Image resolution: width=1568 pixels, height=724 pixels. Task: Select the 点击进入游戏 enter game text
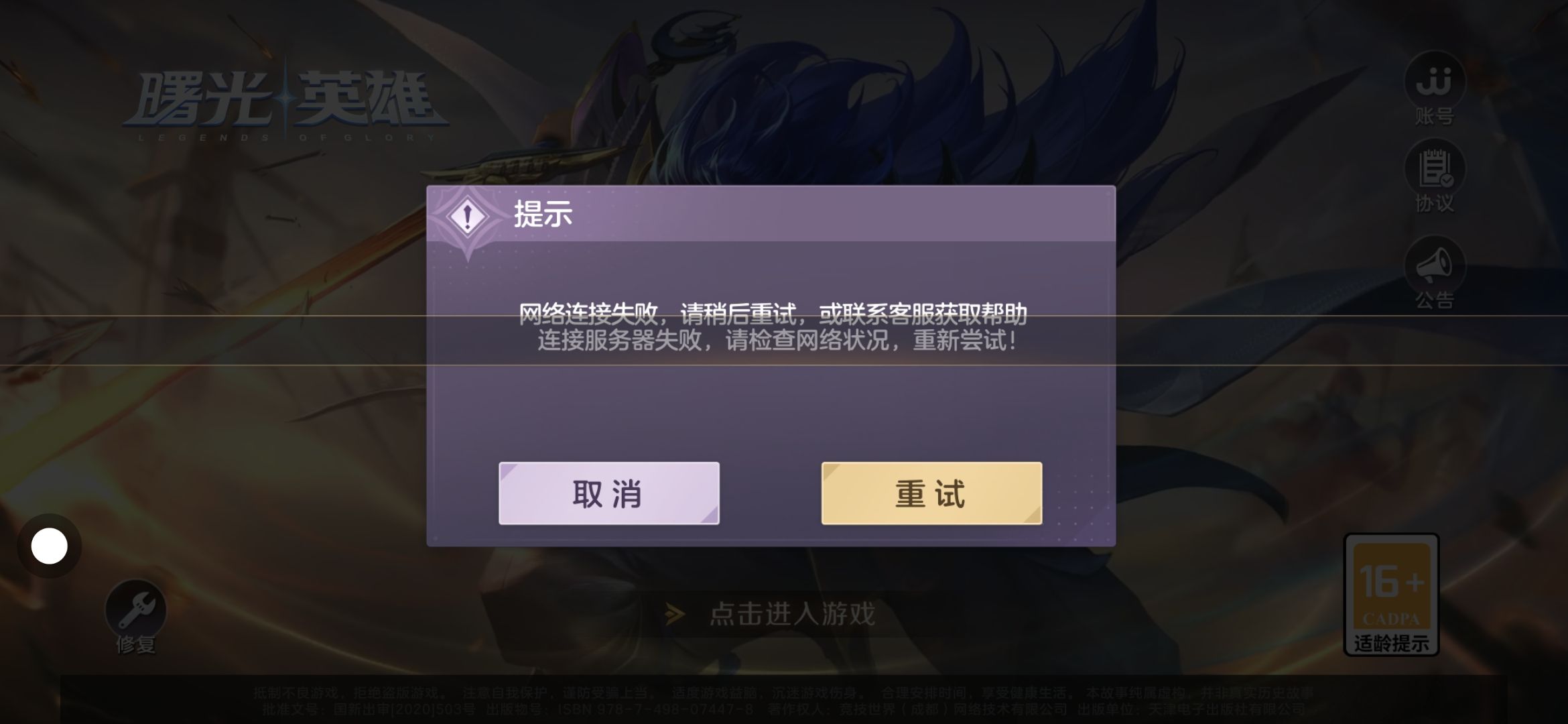point(793,613)
